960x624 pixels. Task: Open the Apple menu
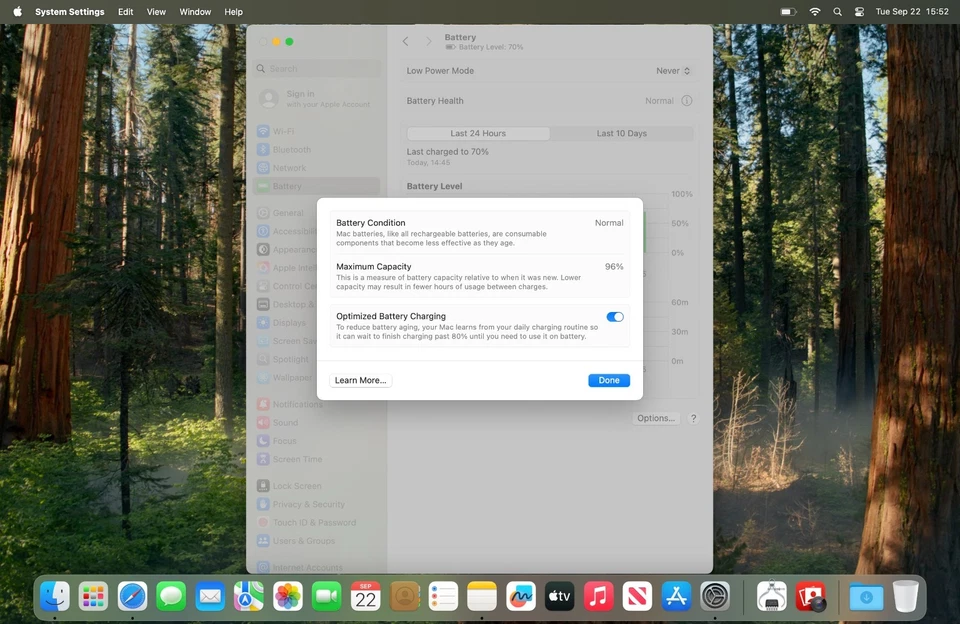(17, 12)
